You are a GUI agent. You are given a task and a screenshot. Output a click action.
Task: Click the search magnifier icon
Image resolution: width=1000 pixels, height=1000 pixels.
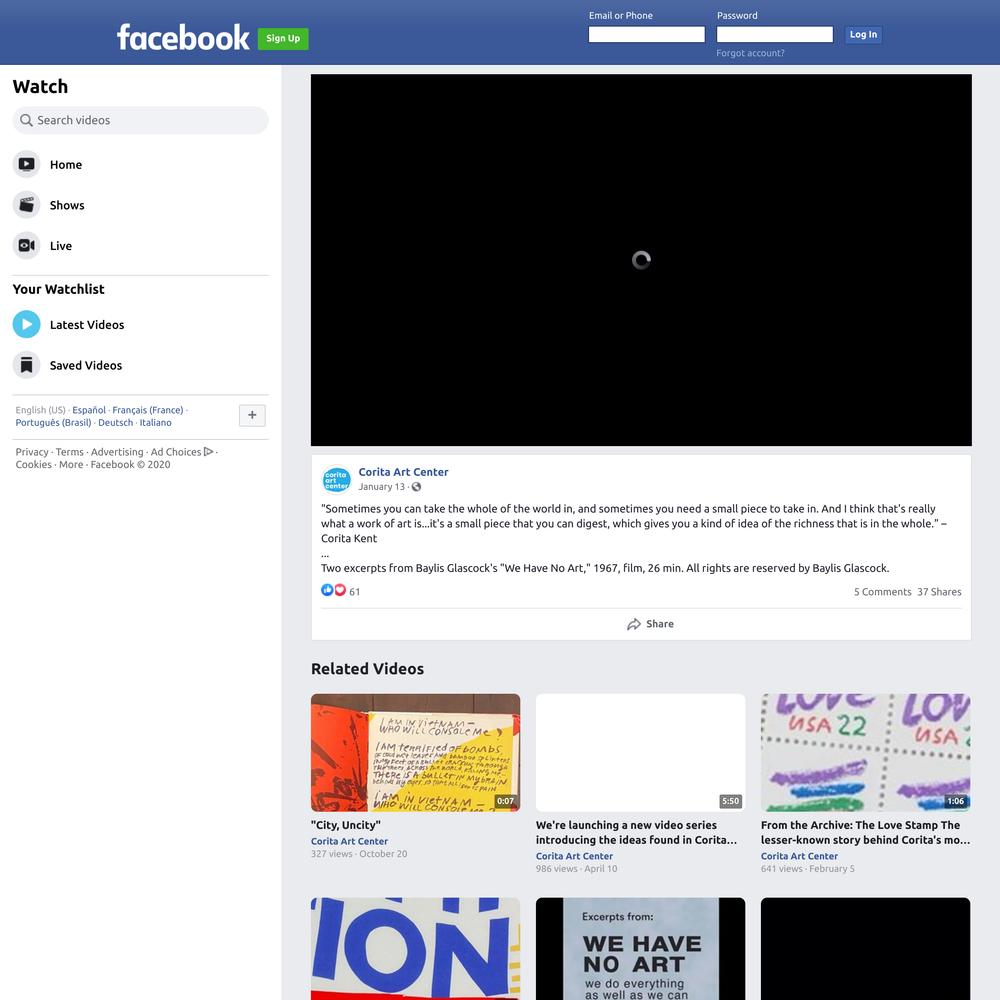point(26,120)
